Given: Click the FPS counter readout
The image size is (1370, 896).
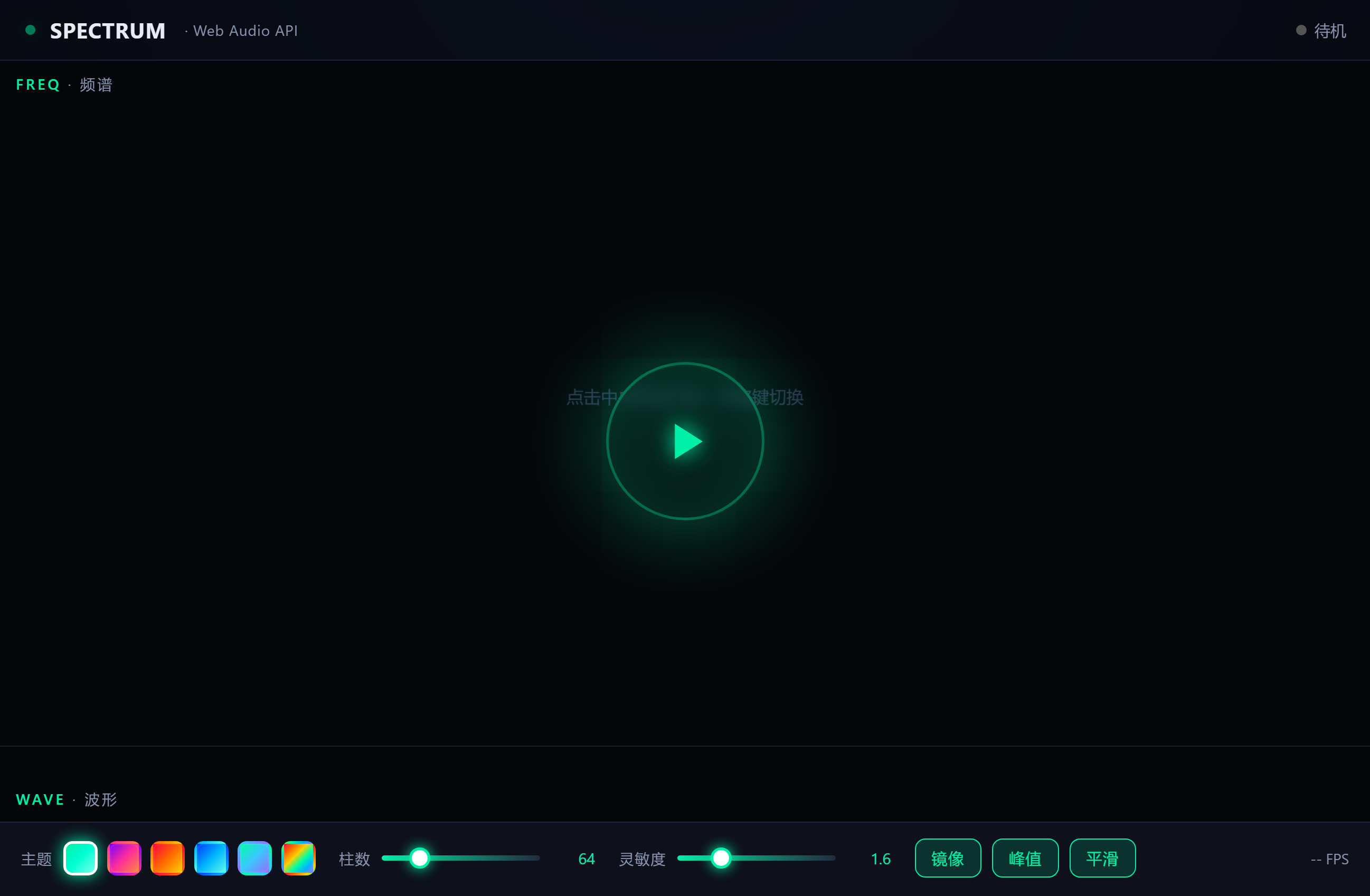Looking at the screenshot, I should point(1330,859).
